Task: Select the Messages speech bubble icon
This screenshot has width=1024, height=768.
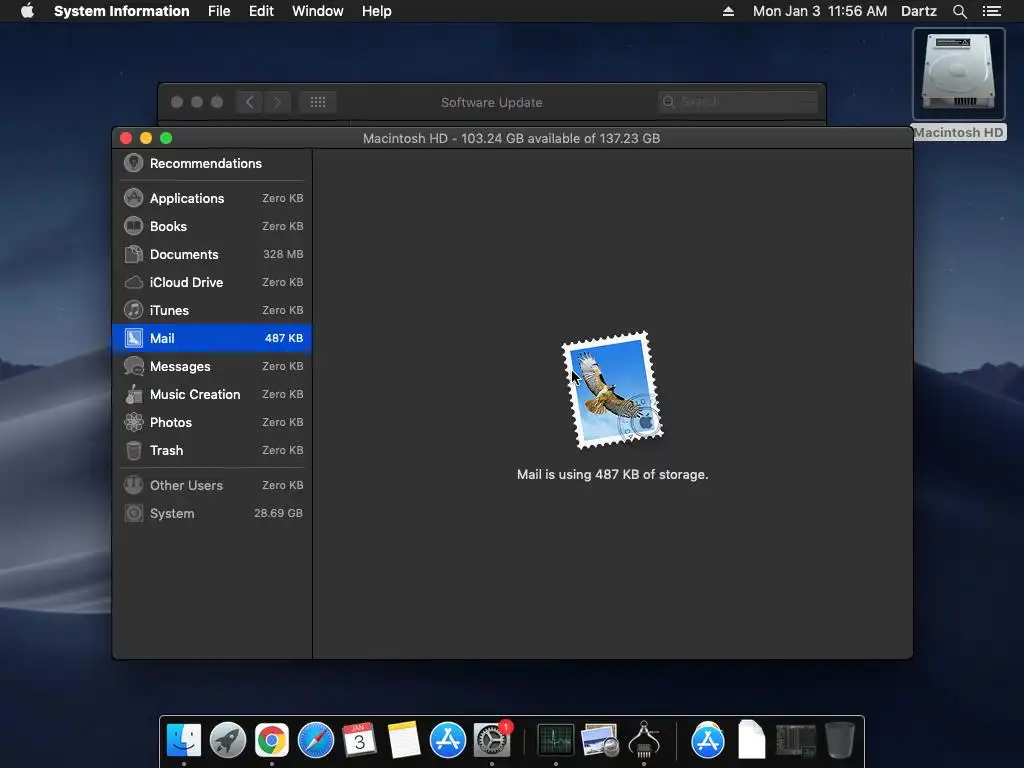Action: pos(133,366)
